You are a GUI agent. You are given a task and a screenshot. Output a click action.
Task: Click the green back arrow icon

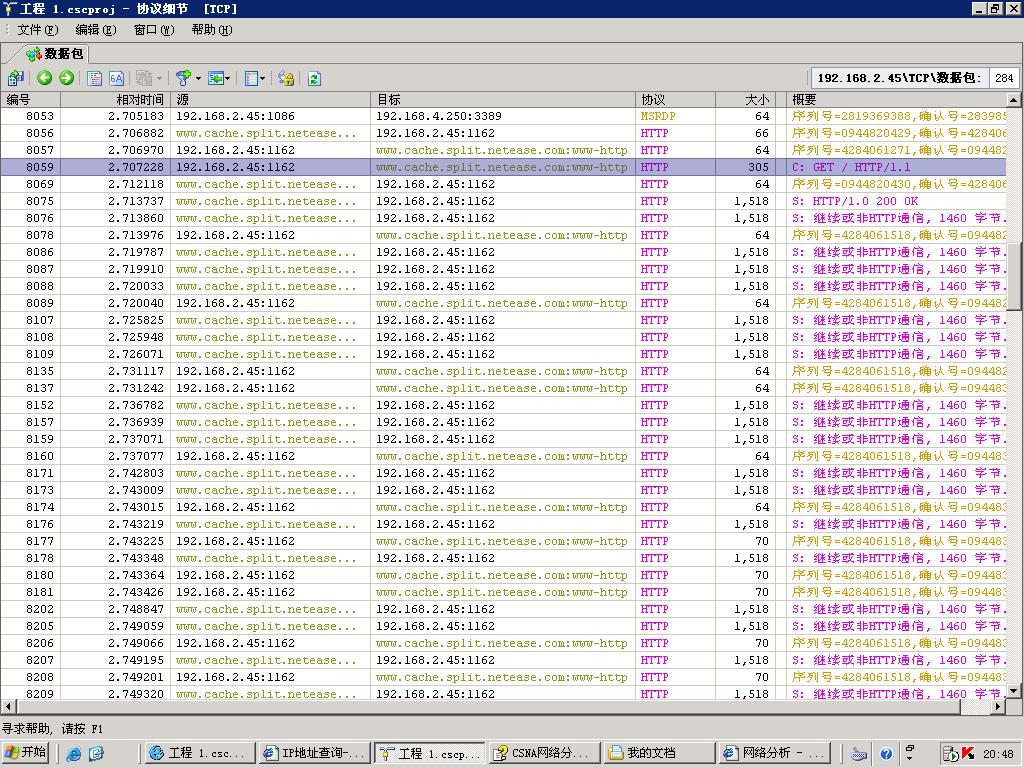[44, 78]
